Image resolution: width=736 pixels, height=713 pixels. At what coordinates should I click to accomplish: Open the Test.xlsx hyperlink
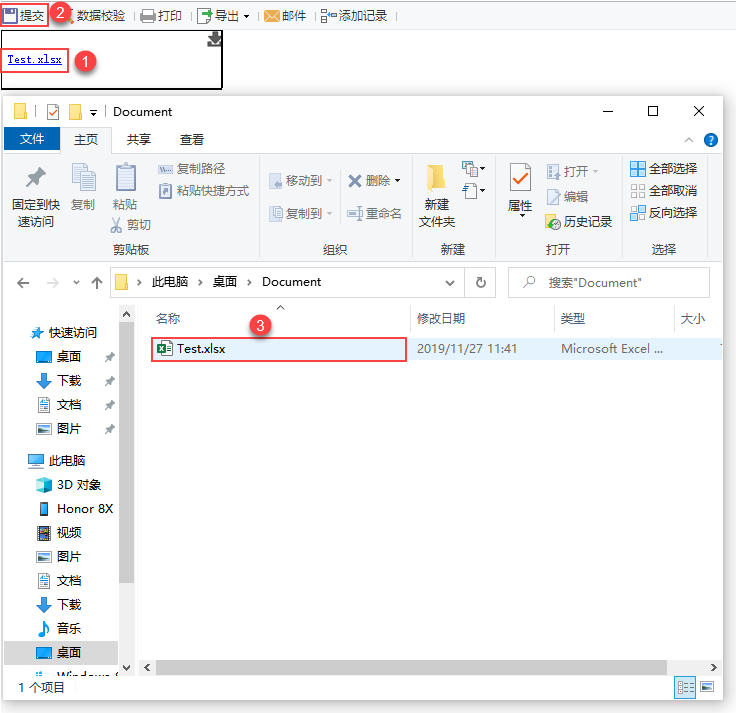pos(35,60)
